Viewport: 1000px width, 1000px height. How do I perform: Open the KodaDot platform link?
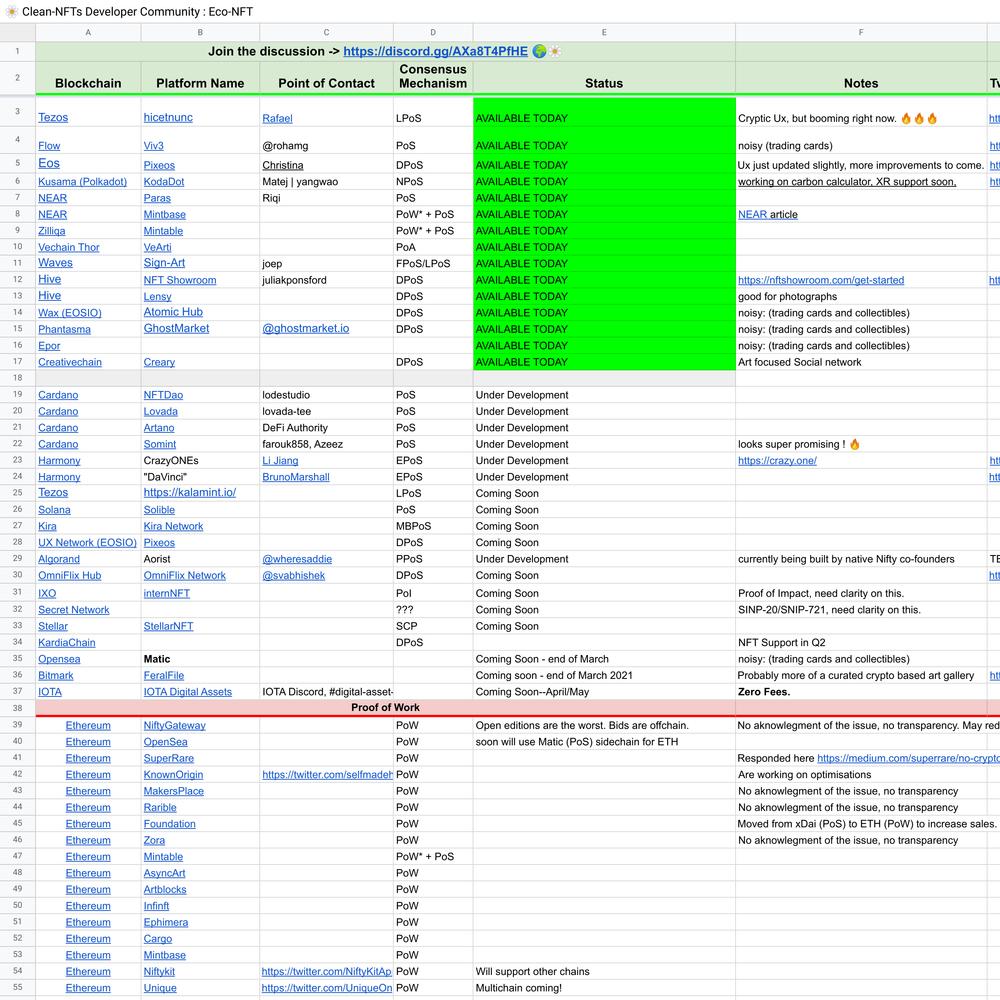tap(164, 182)
